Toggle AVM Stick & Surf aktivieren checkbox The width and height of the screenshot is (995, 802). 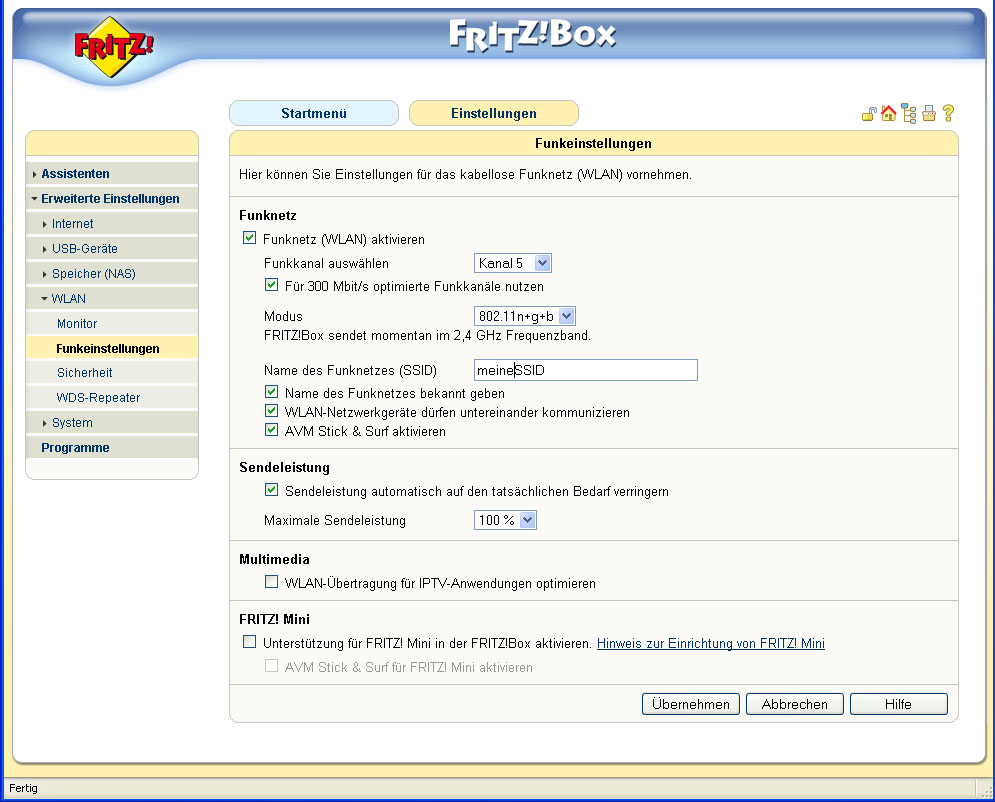tap(272, 430)
